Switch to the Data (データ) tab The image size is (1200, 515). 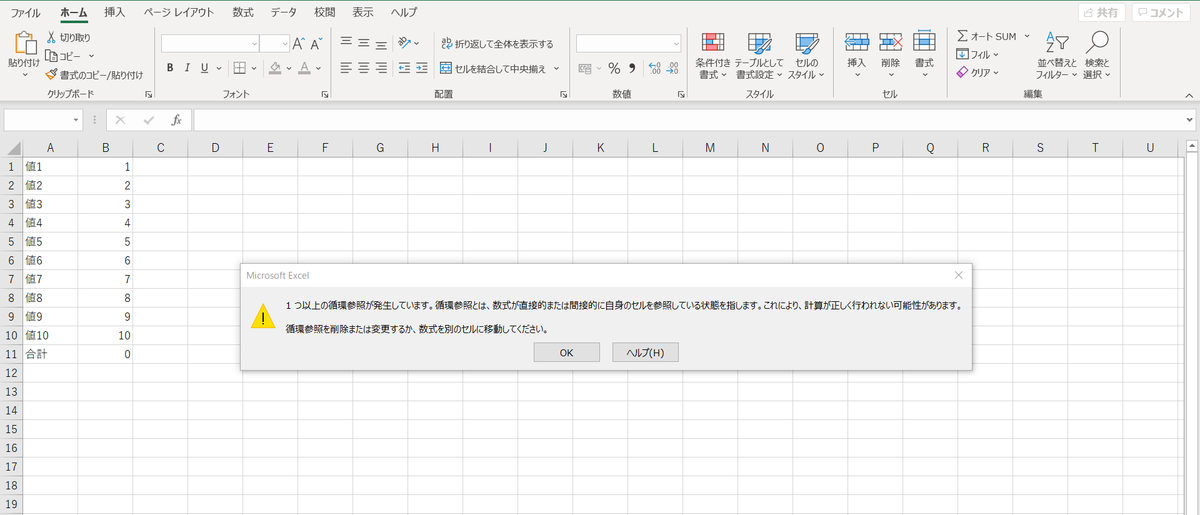coord(284,13)
